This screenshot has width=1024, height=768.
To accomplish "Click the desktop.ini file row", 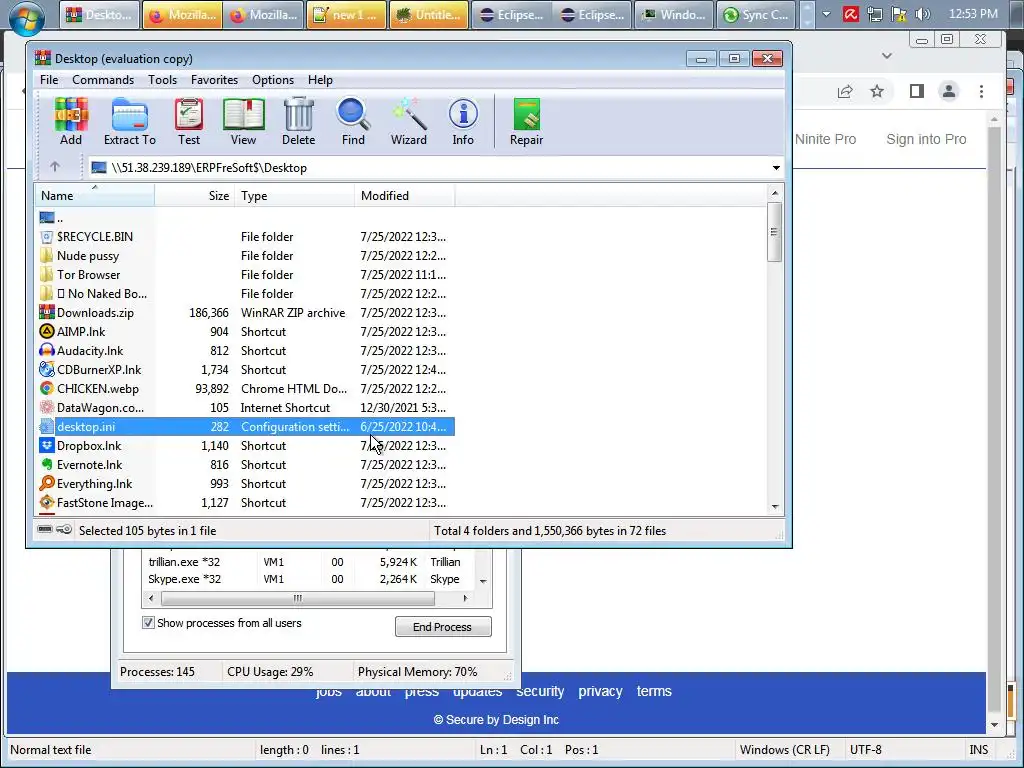I will (246, 426).
